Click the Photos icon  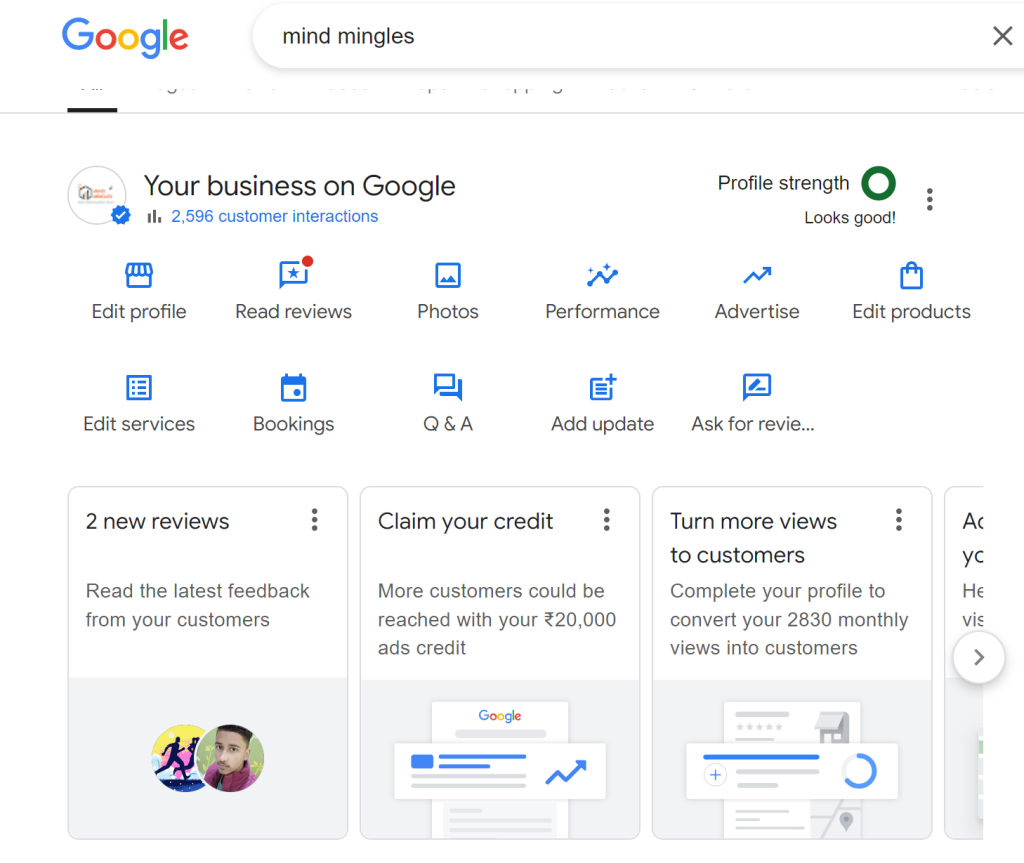point(448,276)
